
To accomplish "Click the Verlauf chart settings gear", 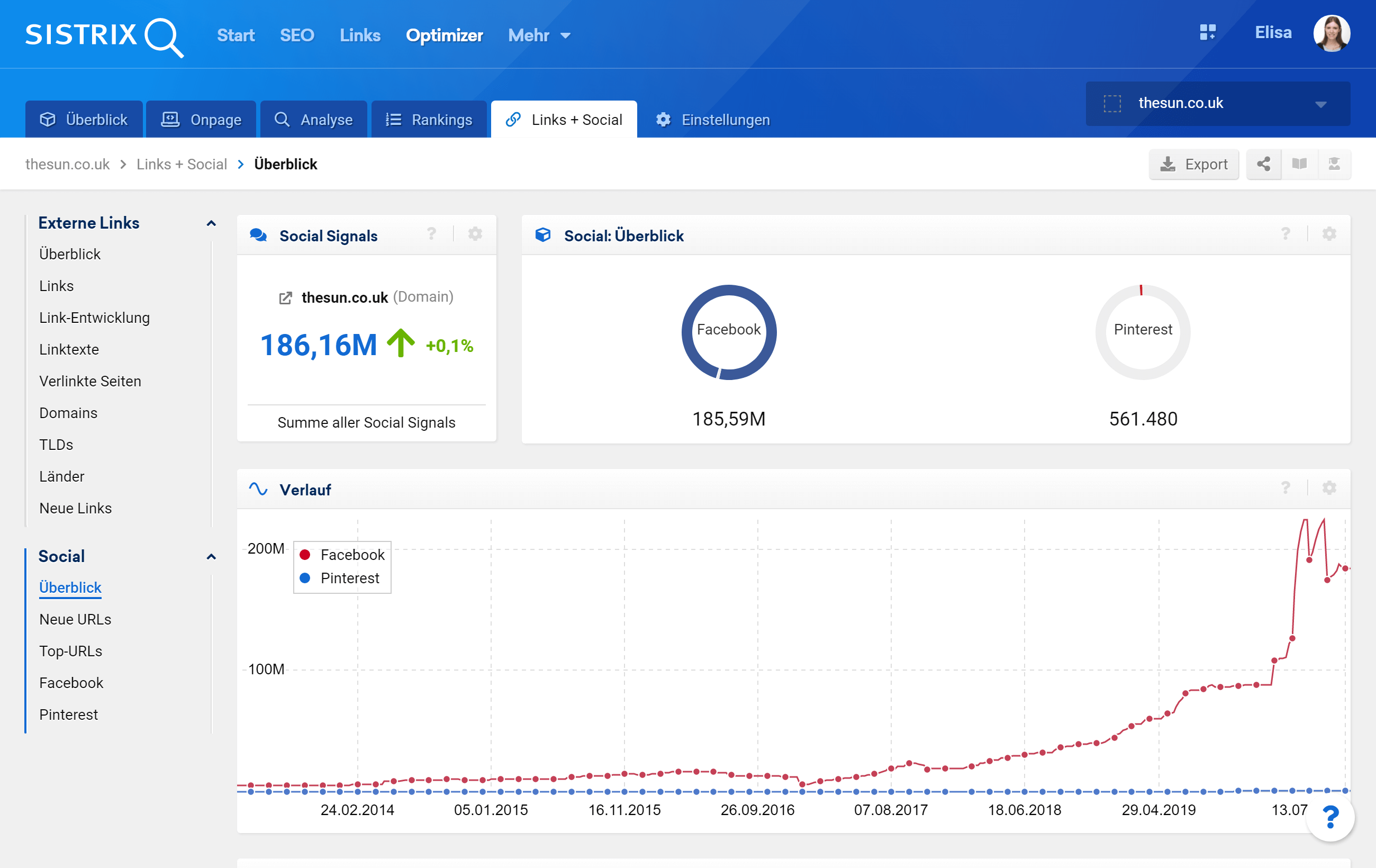I will [x=1329, y=488].
